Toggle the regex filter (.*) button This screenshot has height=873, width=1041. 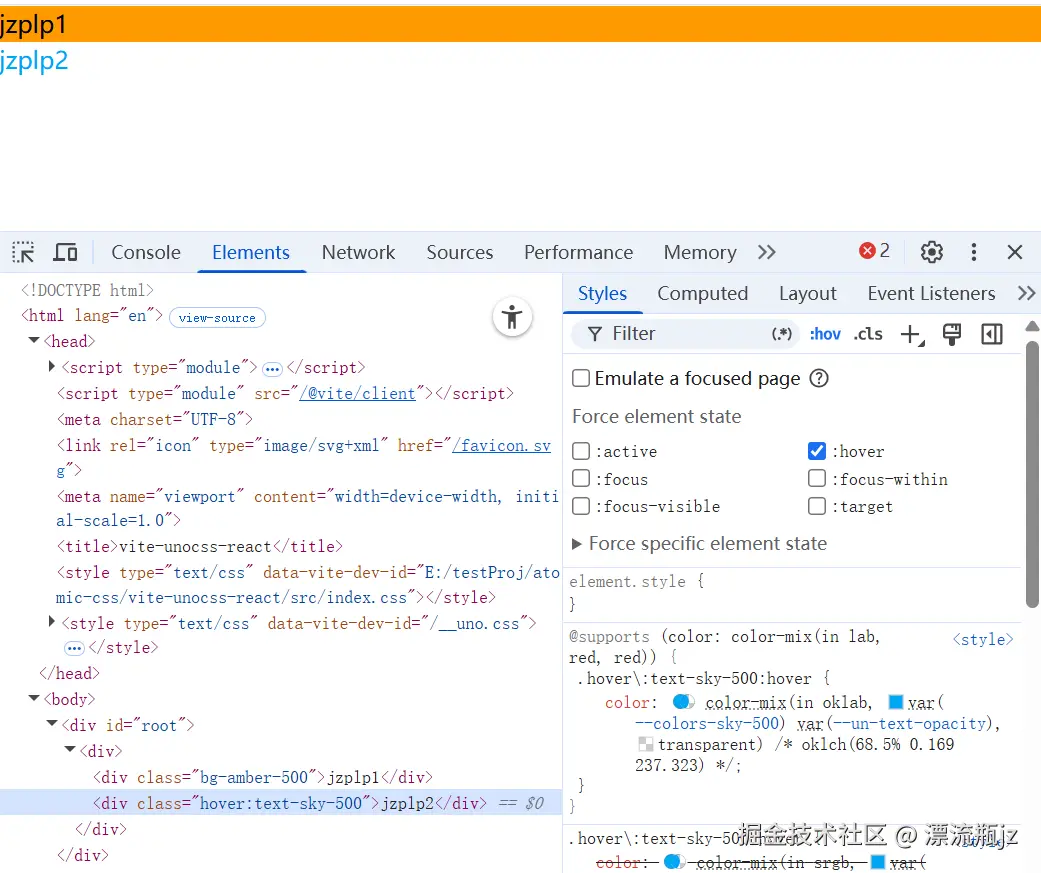[x=781, y=333]
